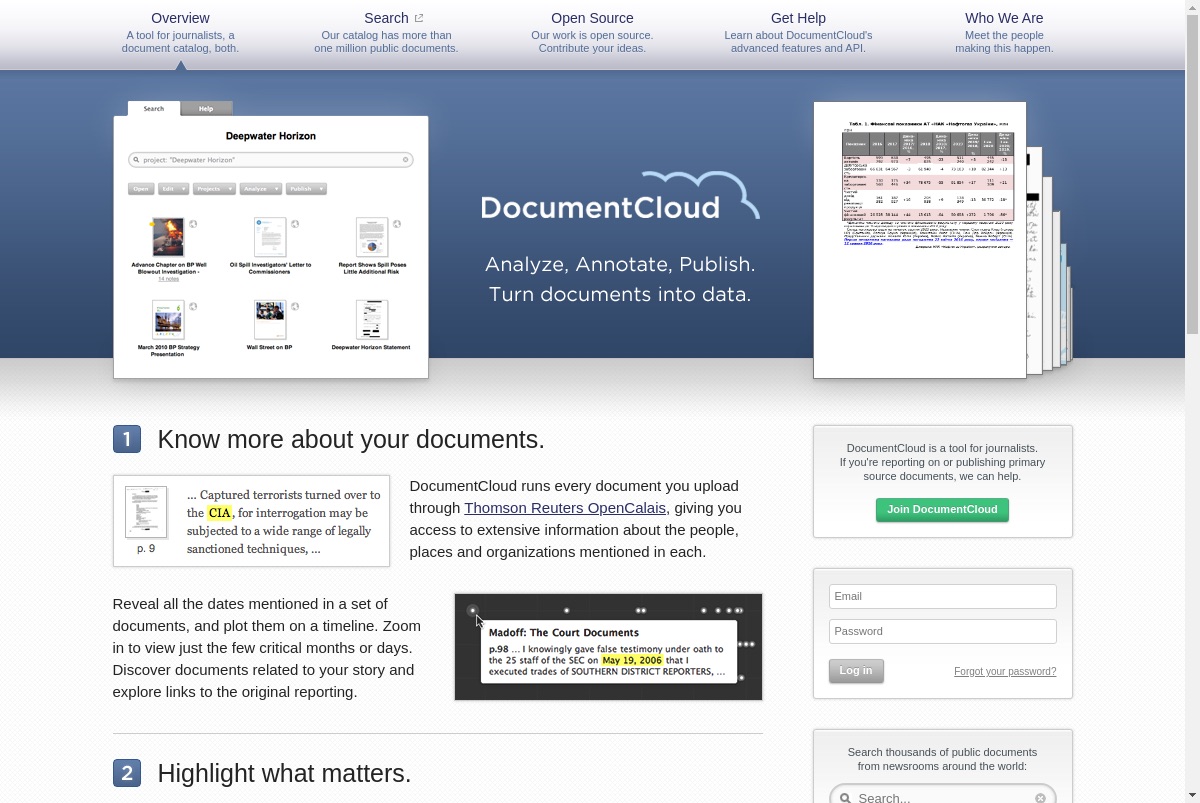Click the heading Know more about your documents.

[x=351, y=440]
